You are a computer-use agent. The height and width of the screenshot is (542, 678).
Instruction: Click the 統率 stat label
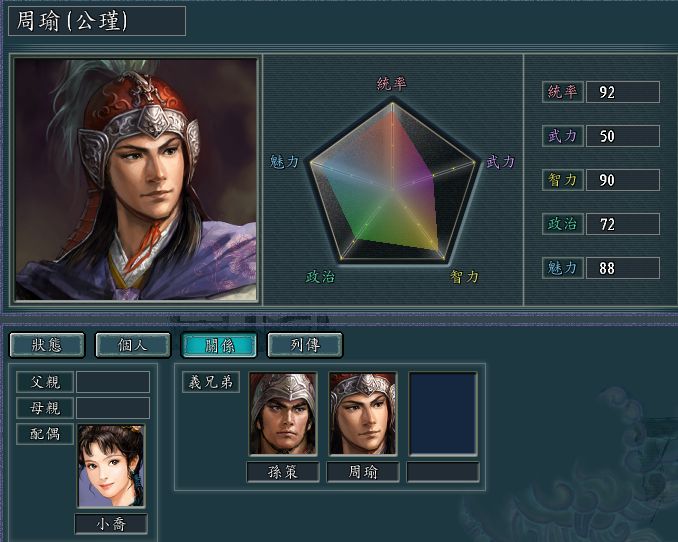click(563, 92)
